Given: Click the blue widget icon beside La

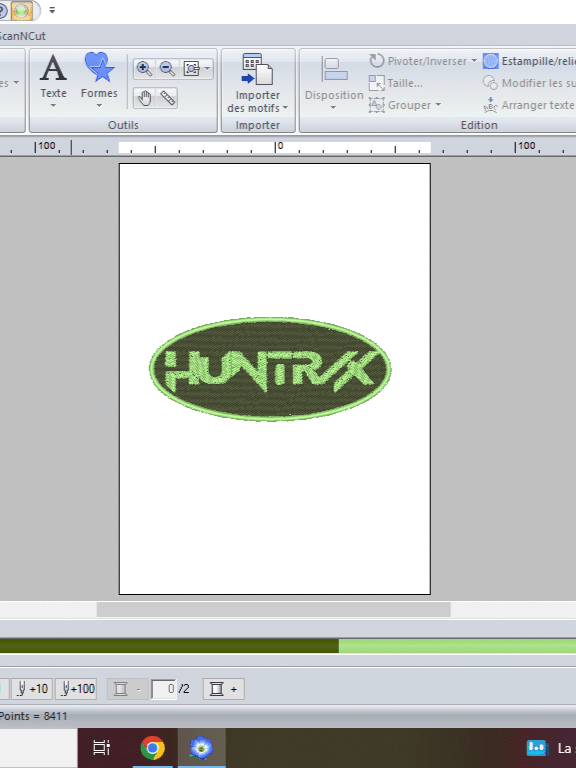Looking at the screenshot, I should (537, 748).
